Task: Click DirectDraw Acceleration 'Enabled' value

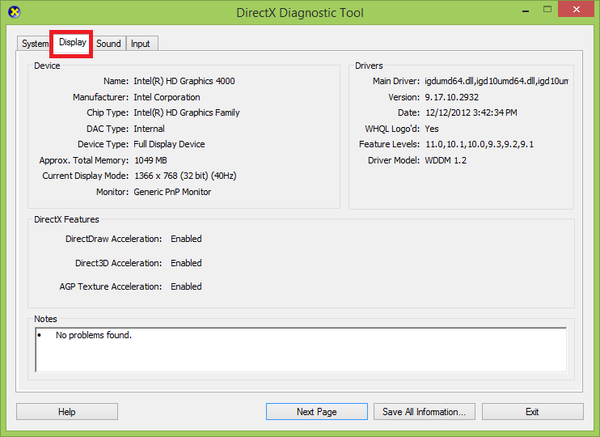Action: pyautogui.click(x=186, y=239)
